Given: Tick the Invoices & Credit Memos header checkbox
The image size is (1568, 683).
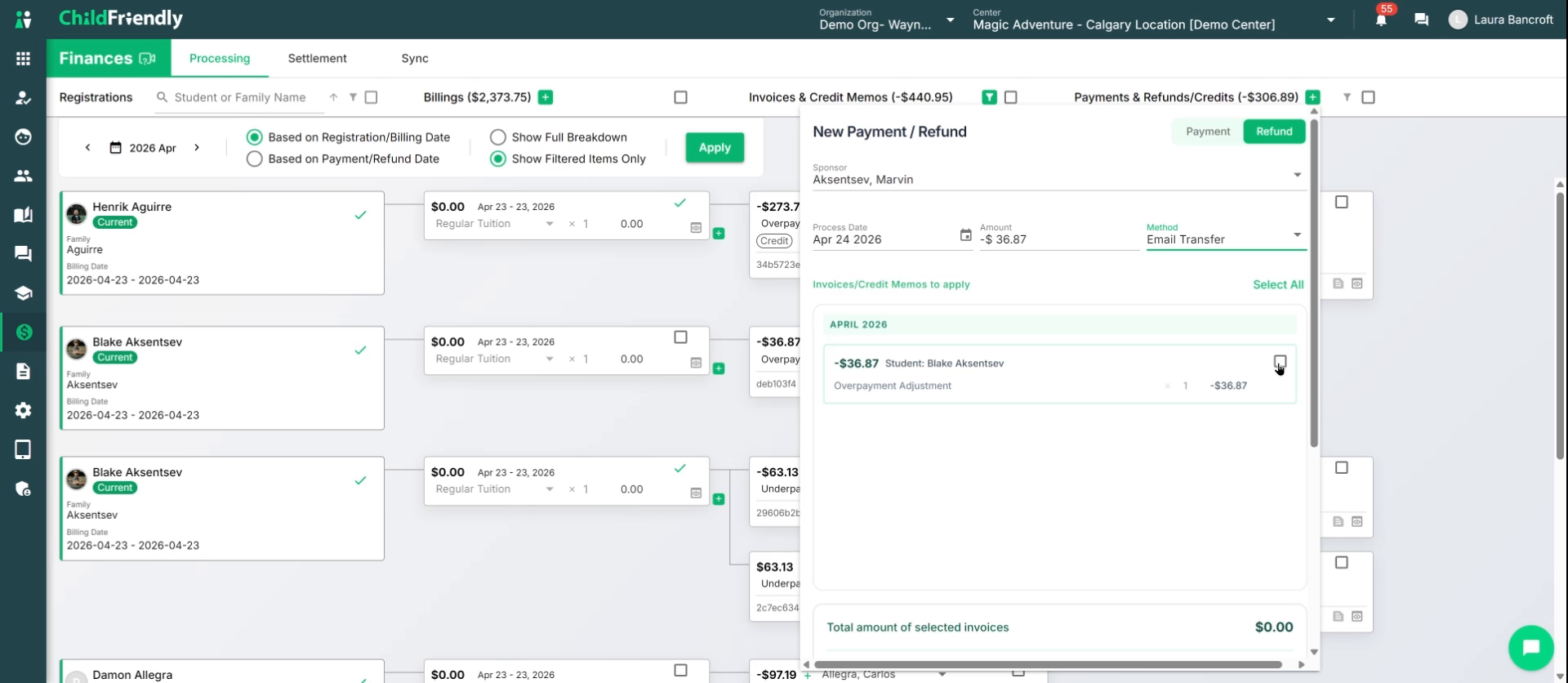Looking at the screenshot, I should [1010, 97].
